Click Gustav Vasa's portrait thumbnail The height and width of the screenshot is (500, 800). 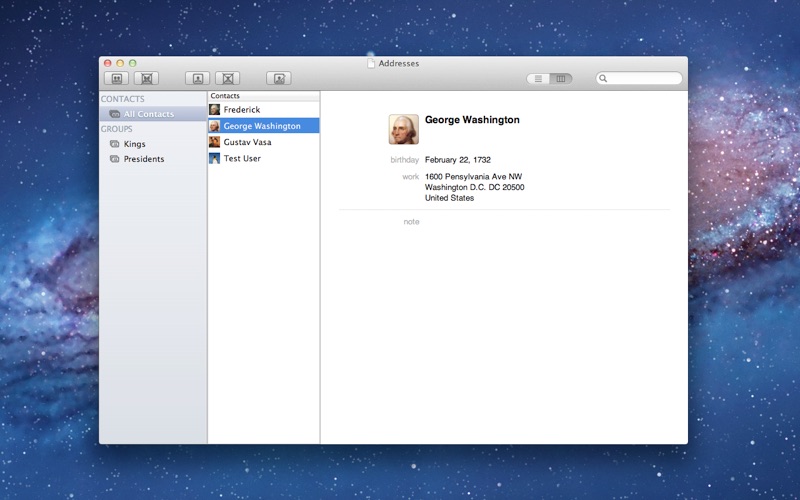(214, 142)
